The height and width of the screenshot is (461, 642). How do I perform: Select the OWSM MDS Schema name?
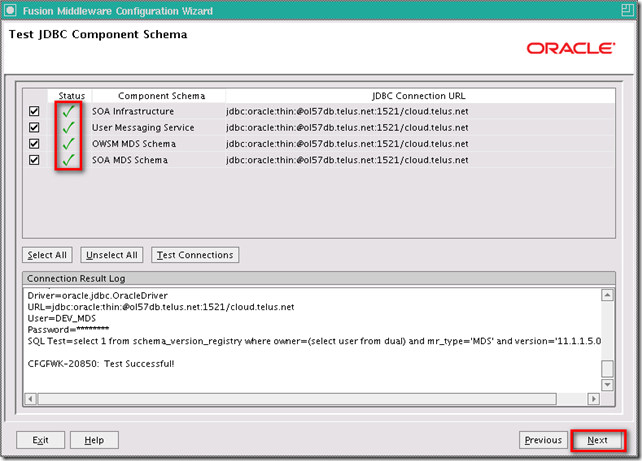(x=134, y=144)
